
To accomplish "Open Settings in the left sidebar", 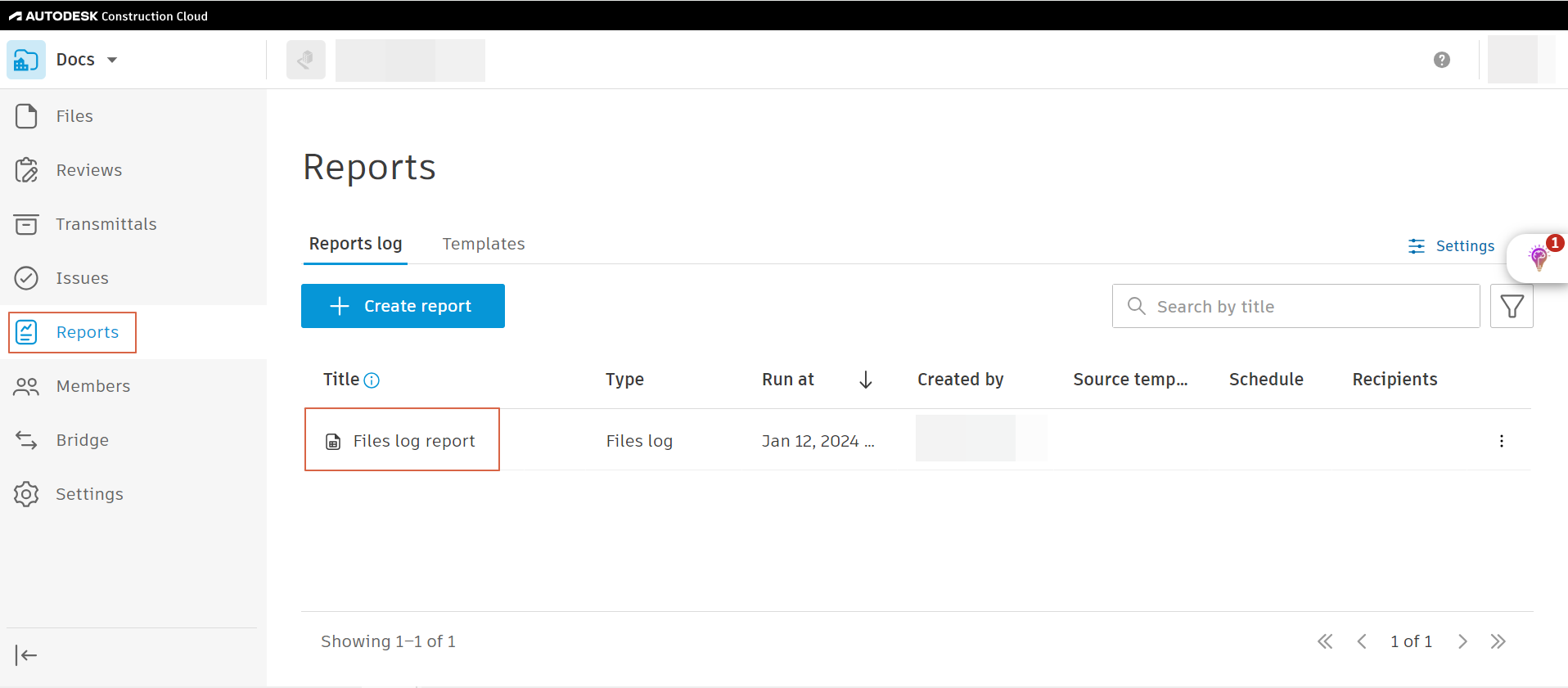I will (89, 494).
